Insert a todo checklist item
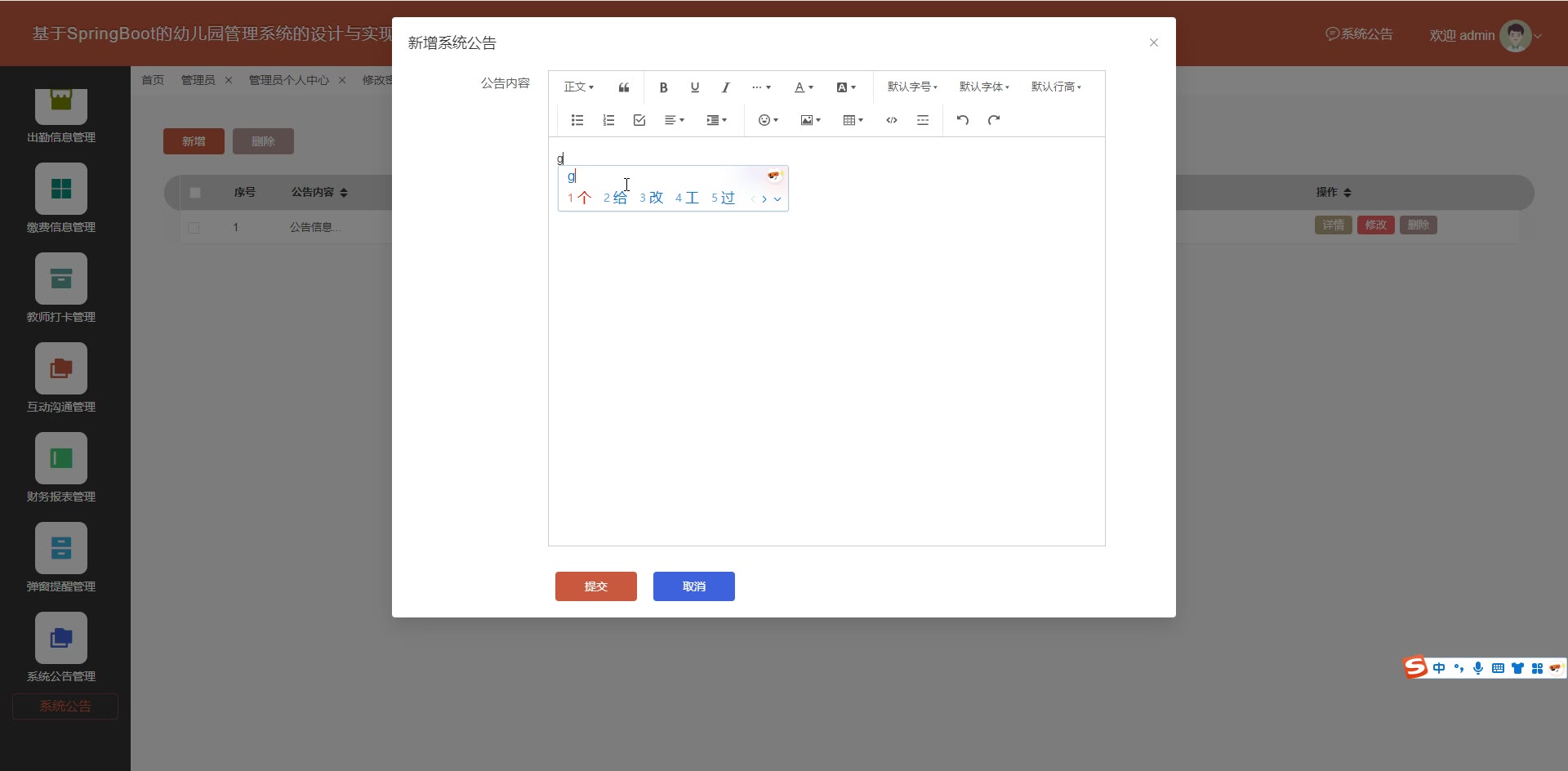Viewport: 1568px width, 771px height. click(639, 120)
